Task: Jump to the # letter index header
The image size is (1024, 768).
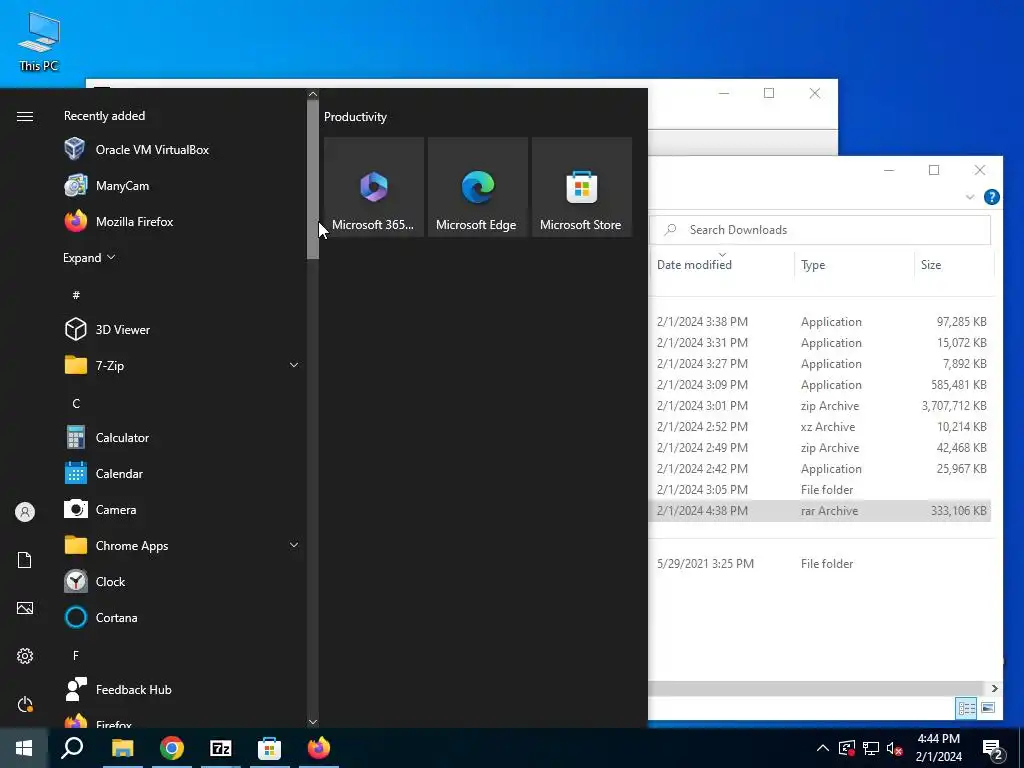Action: pyautogui.click(x=76, y=295)
